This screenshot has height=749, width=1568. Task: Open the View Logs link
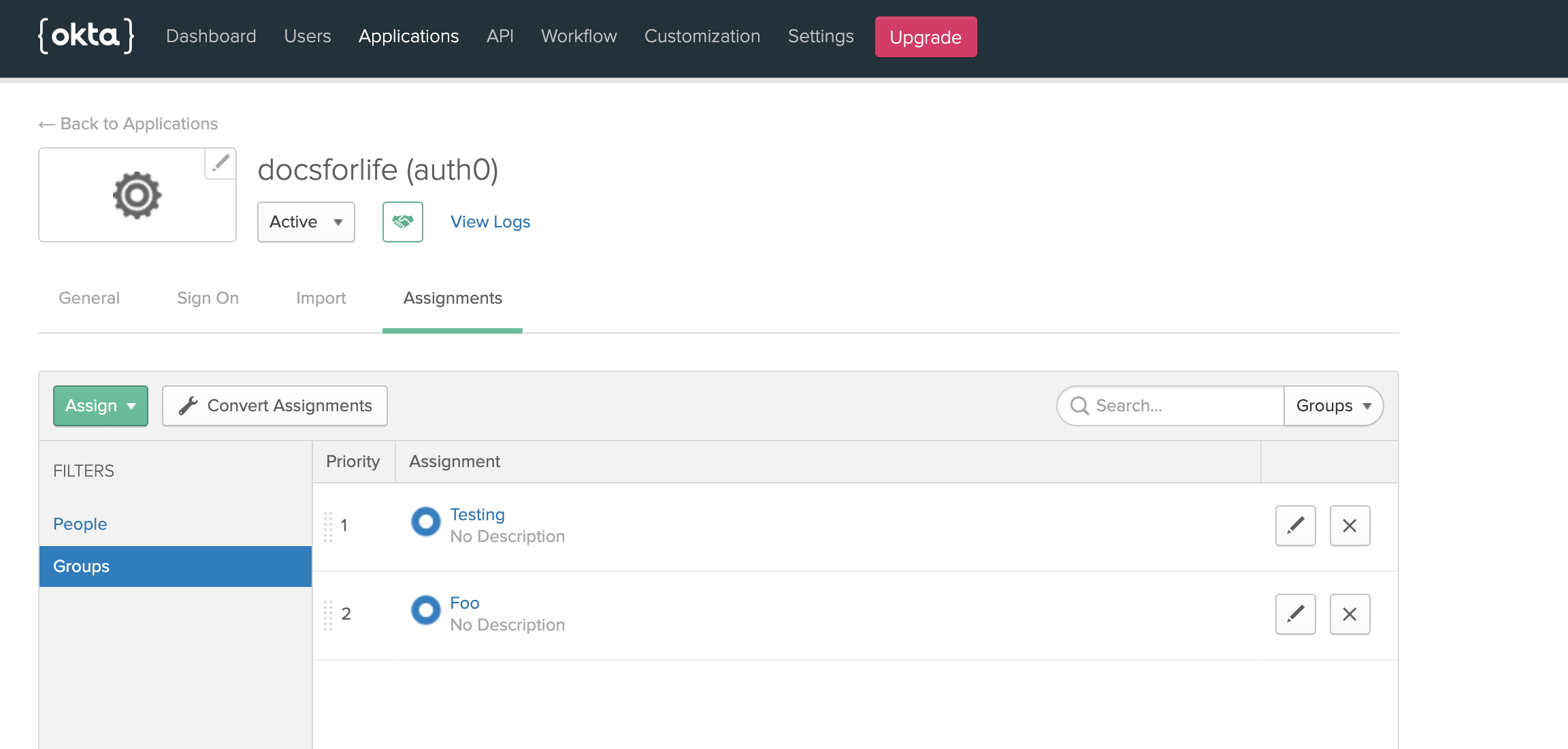click(x=490, y=222)
